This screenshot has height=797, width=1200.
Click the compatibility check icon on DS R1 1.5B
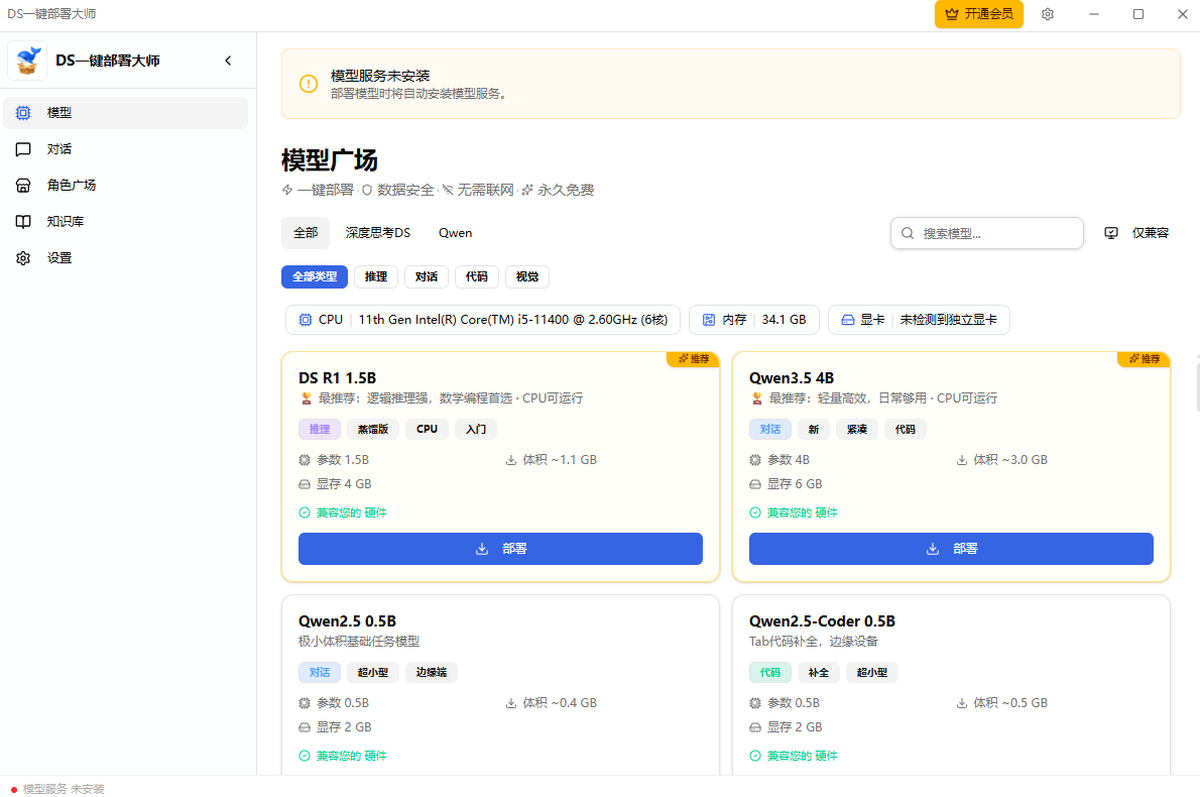305,512
